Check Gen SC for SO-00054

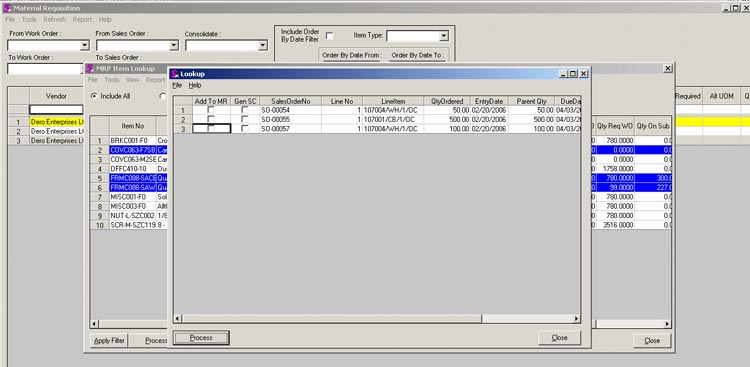(x=245, y=110)
